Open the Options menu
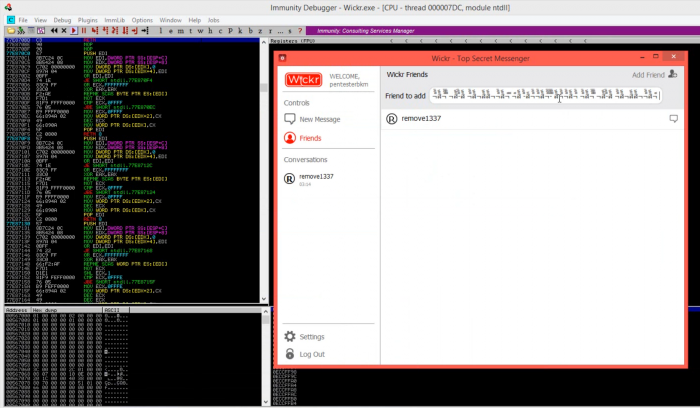 pyautogui.click(x=142, y=20)
